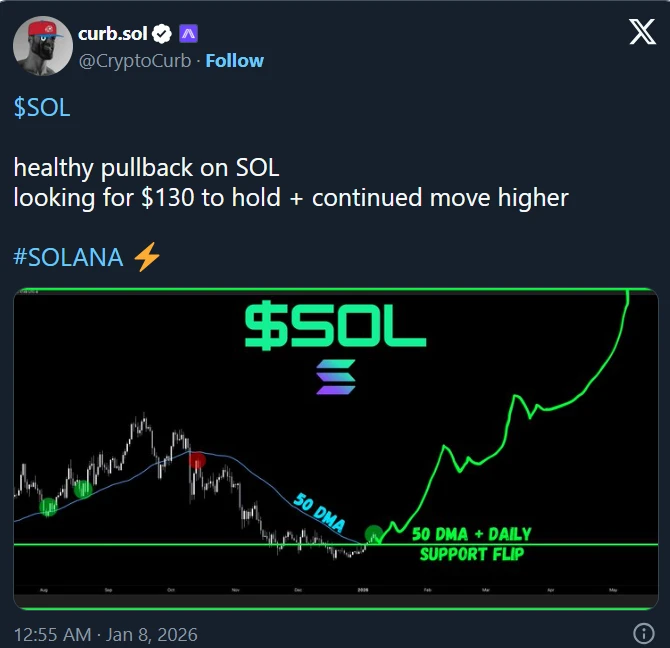Image resolution: width=670 pixels, height=648 pixels.
Task: Click the purple affiliation badge icon
Action: point(188,34)
